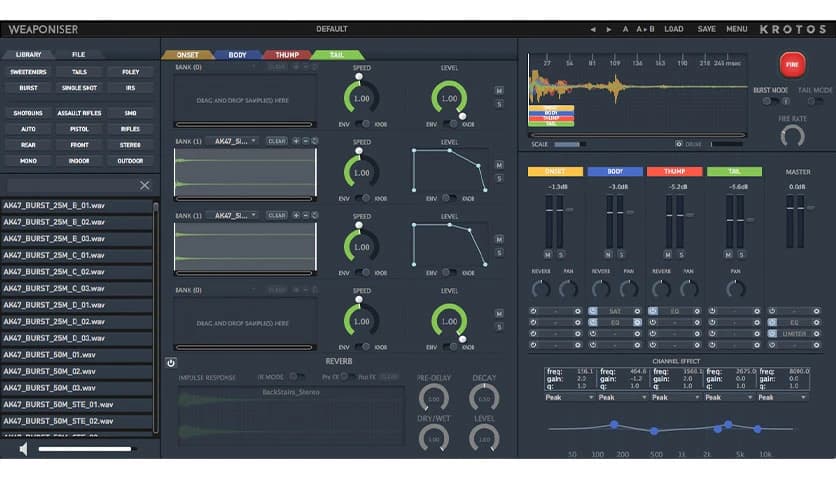Screen dimensions: 836x484
Task: Switch to the TAIL tab
Action: pyautogui.click(x=336, y=55)
